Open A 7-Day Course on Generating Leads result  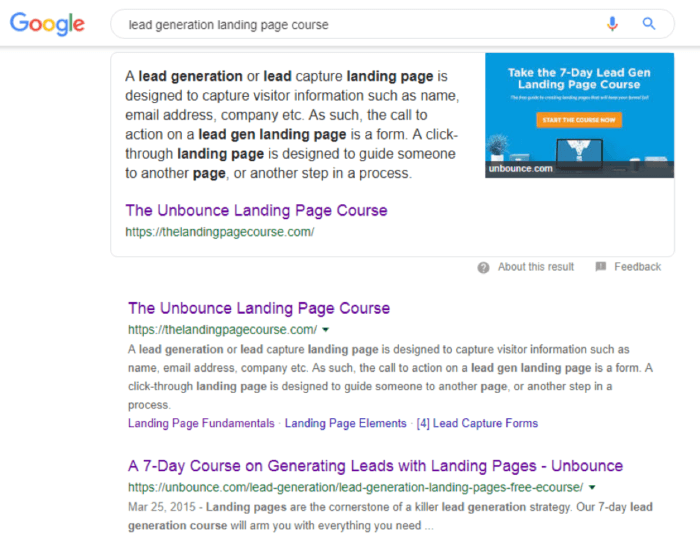tap(375, 466)
